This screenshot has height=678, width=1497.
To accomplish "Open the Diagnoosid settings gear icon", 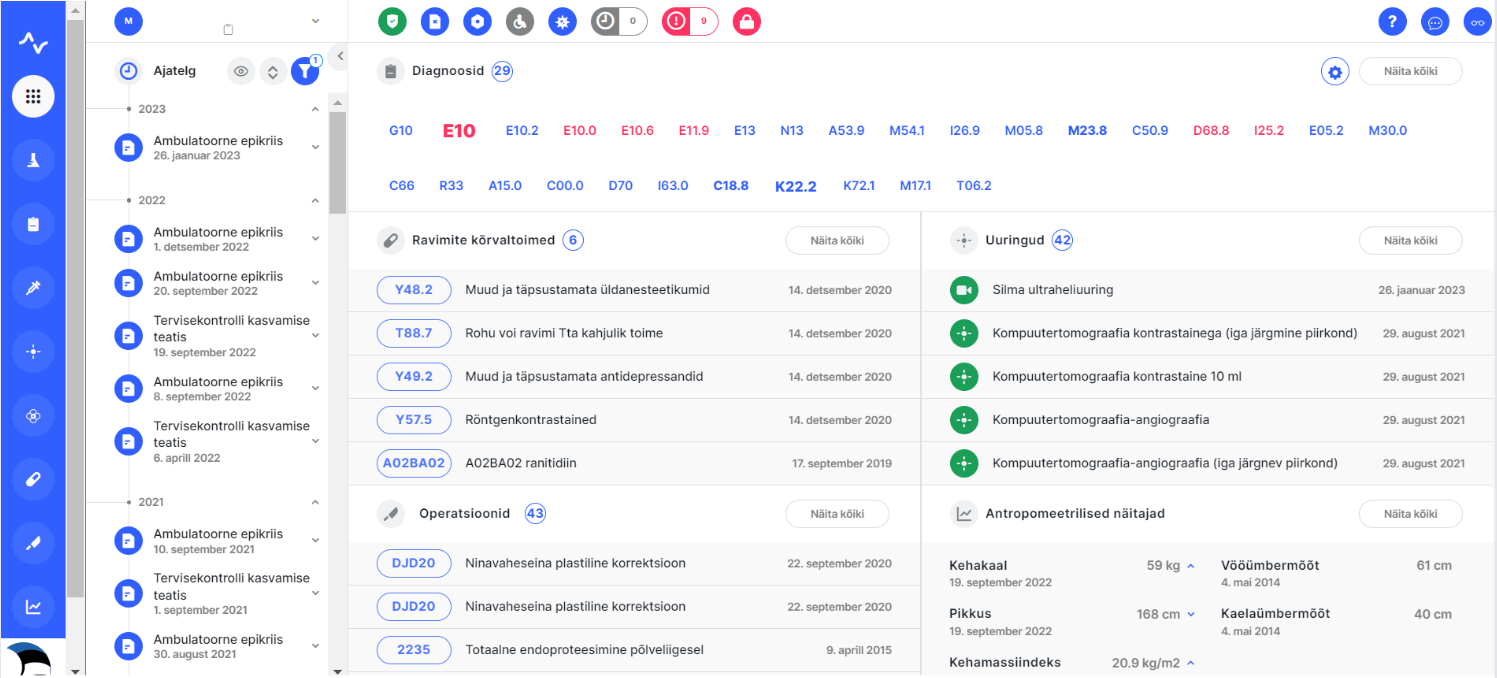I will (x=1334, y=72).
